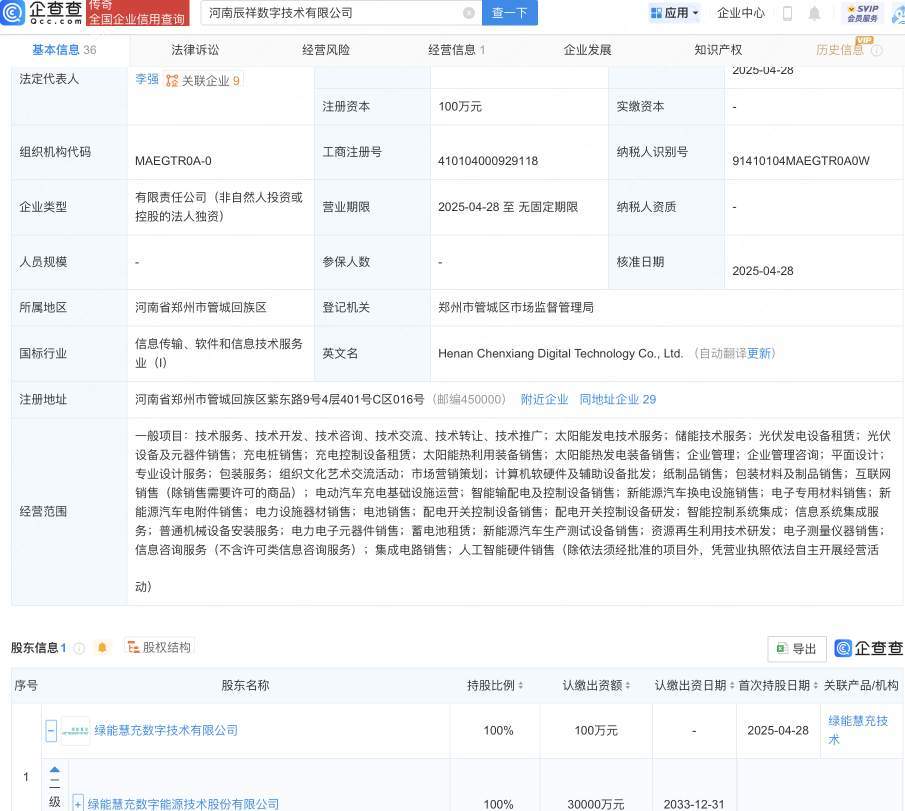Open the 应用 dropdown menu

(674, 13)
